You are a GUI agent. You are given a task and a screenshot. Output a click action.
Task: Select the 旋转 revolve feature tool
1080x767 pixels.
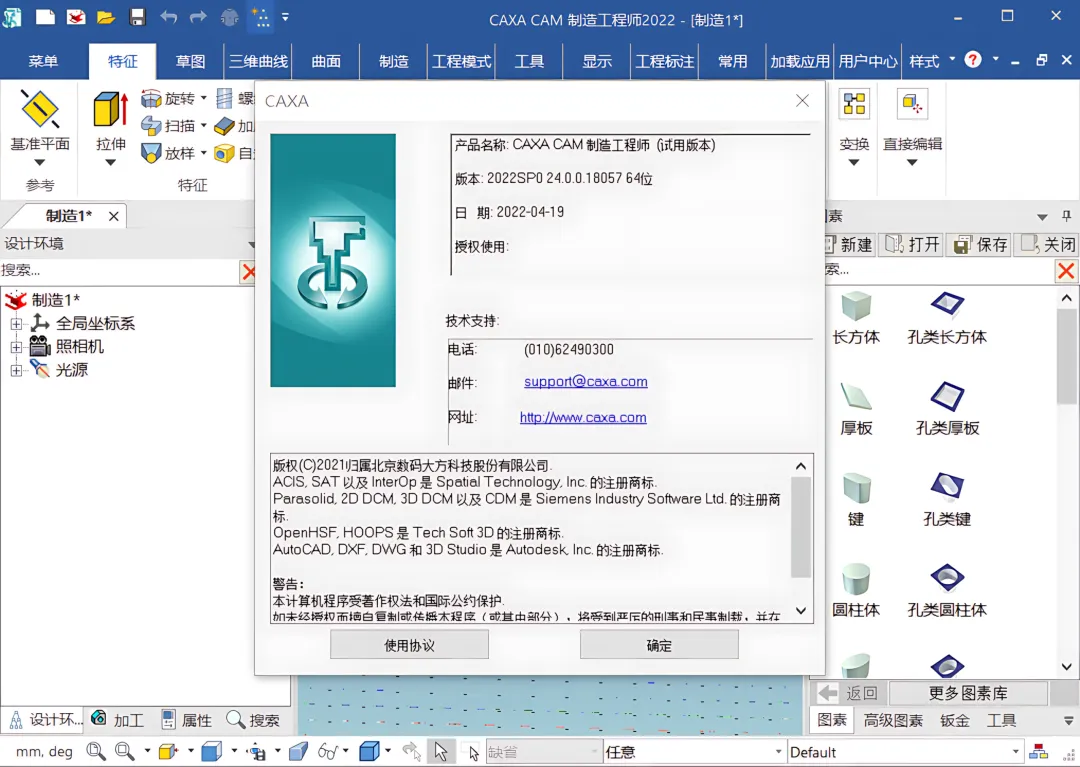[x=169, y=99]
